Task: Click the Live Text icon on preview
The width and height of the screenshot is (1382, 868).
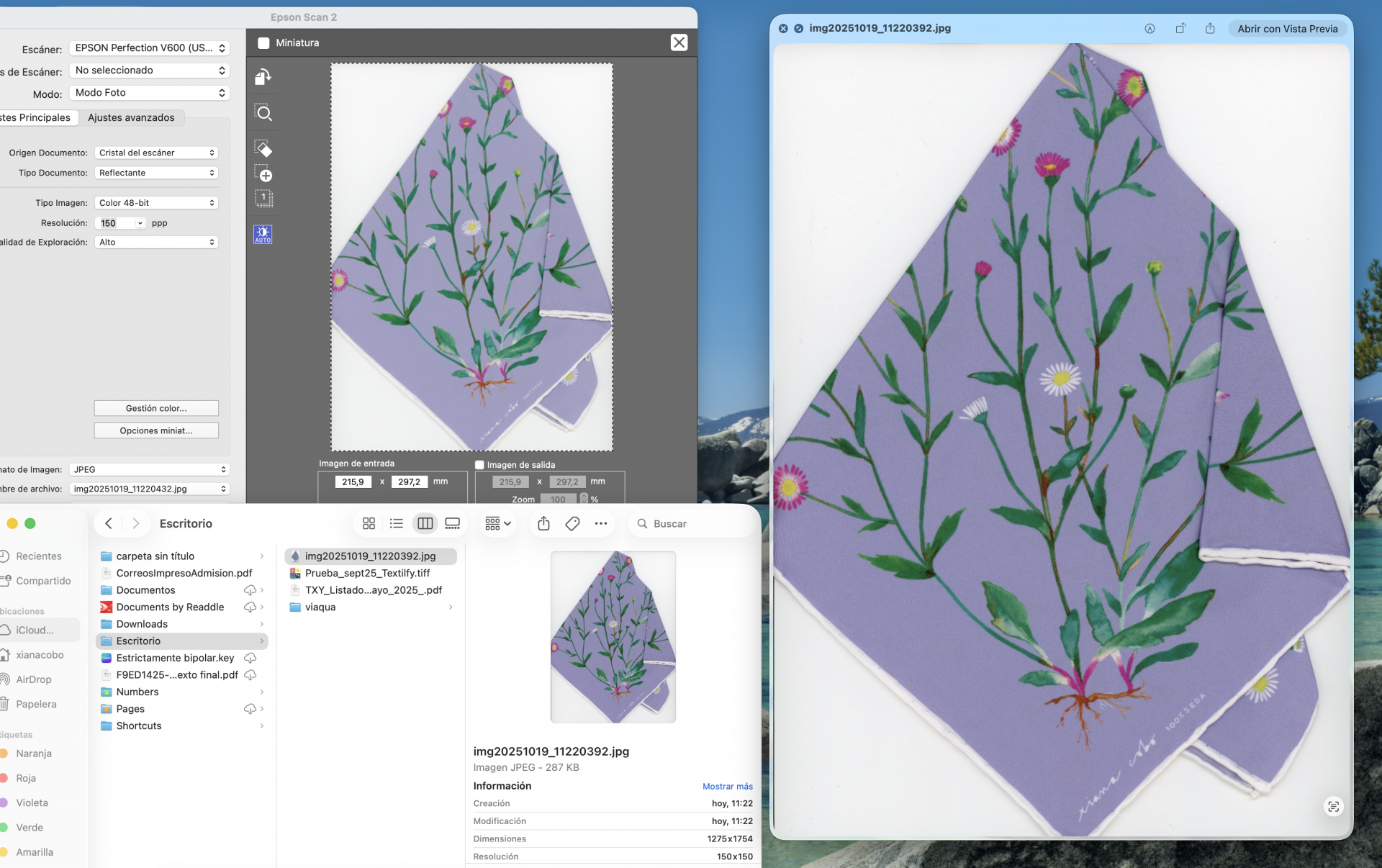Action: tap(1333, 806)
